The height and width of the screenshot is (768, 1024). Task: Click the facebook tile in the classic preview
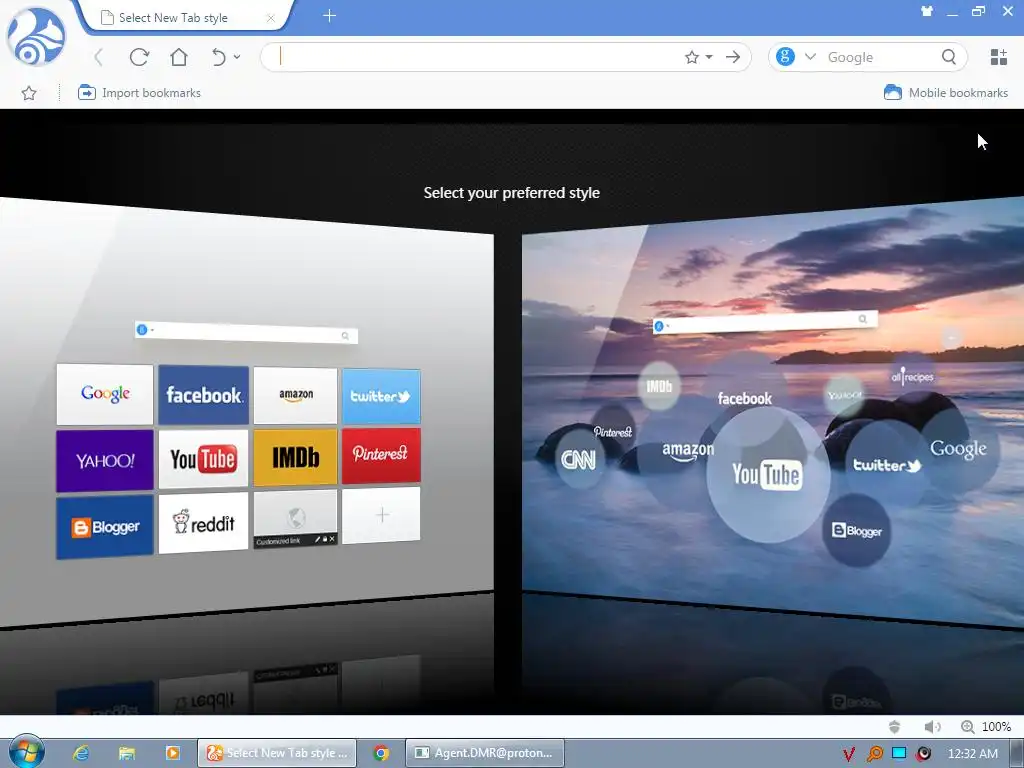coord(204,394)
